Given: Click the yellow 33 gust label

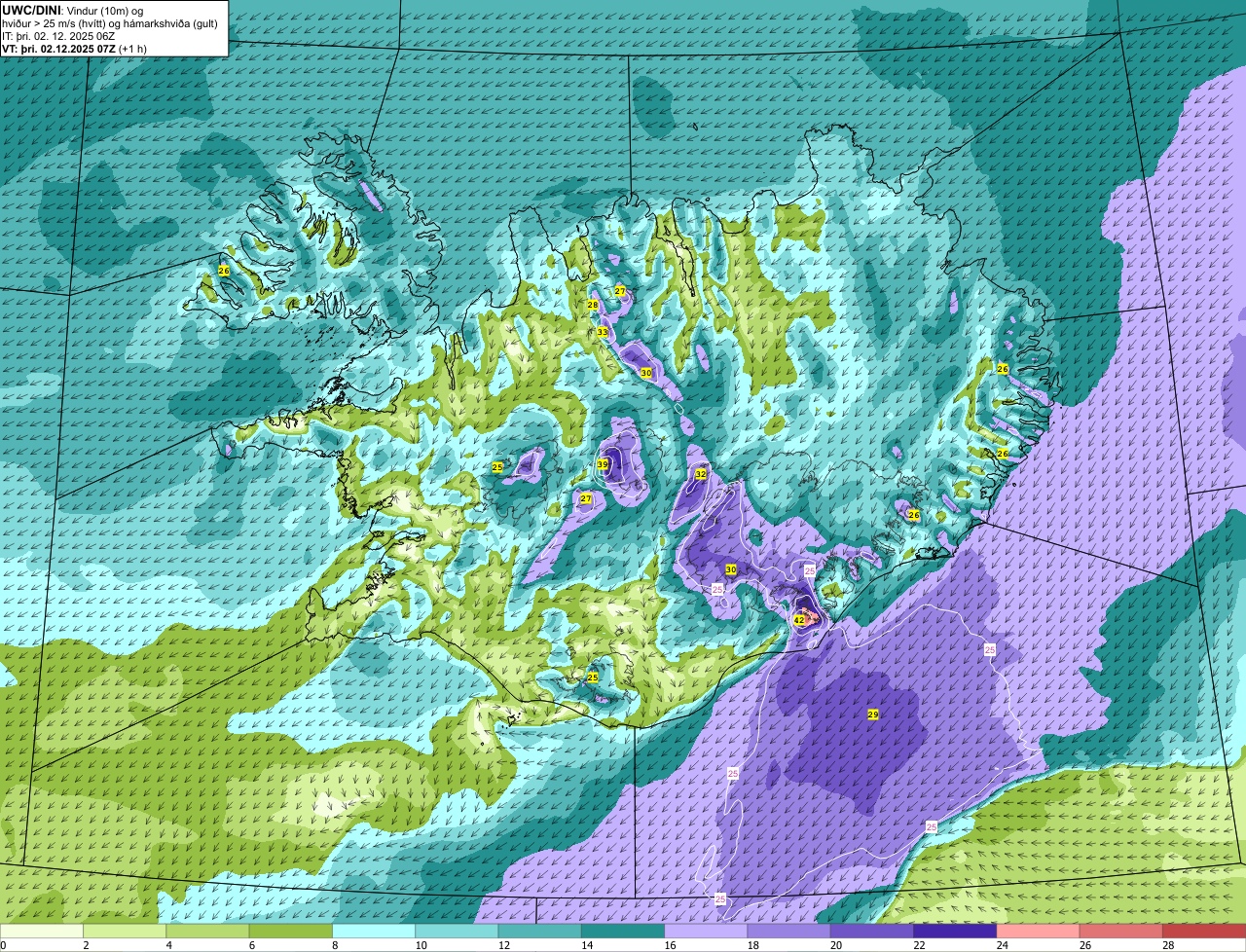Looking at the screenshot, I should (602, 333).
